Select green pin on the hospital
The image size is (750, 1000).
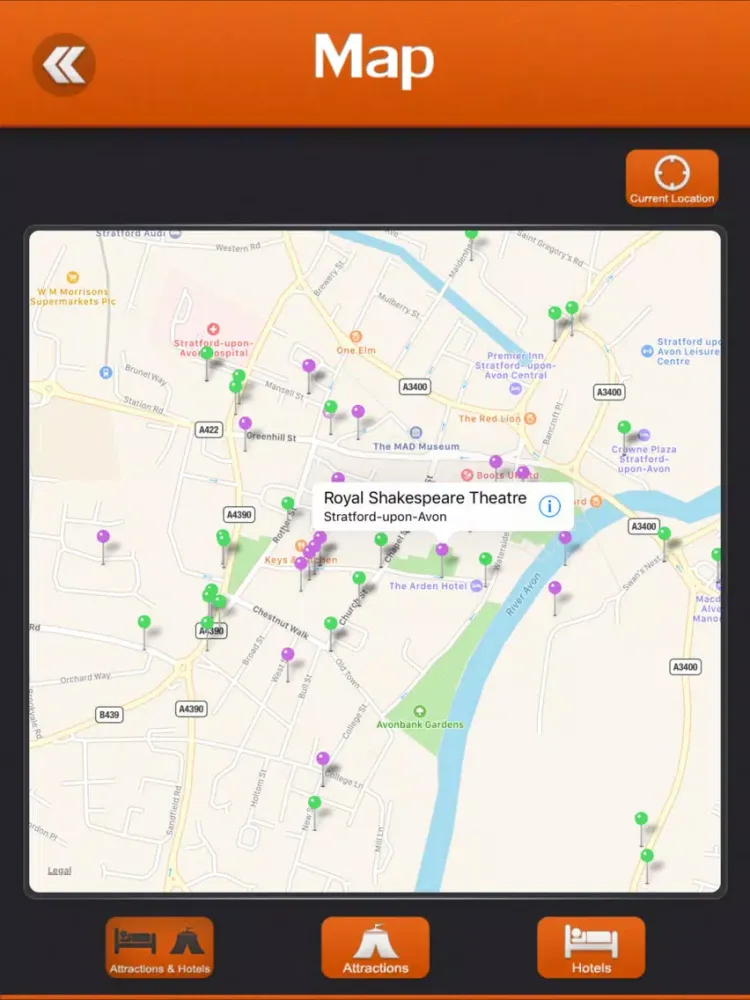207,353
